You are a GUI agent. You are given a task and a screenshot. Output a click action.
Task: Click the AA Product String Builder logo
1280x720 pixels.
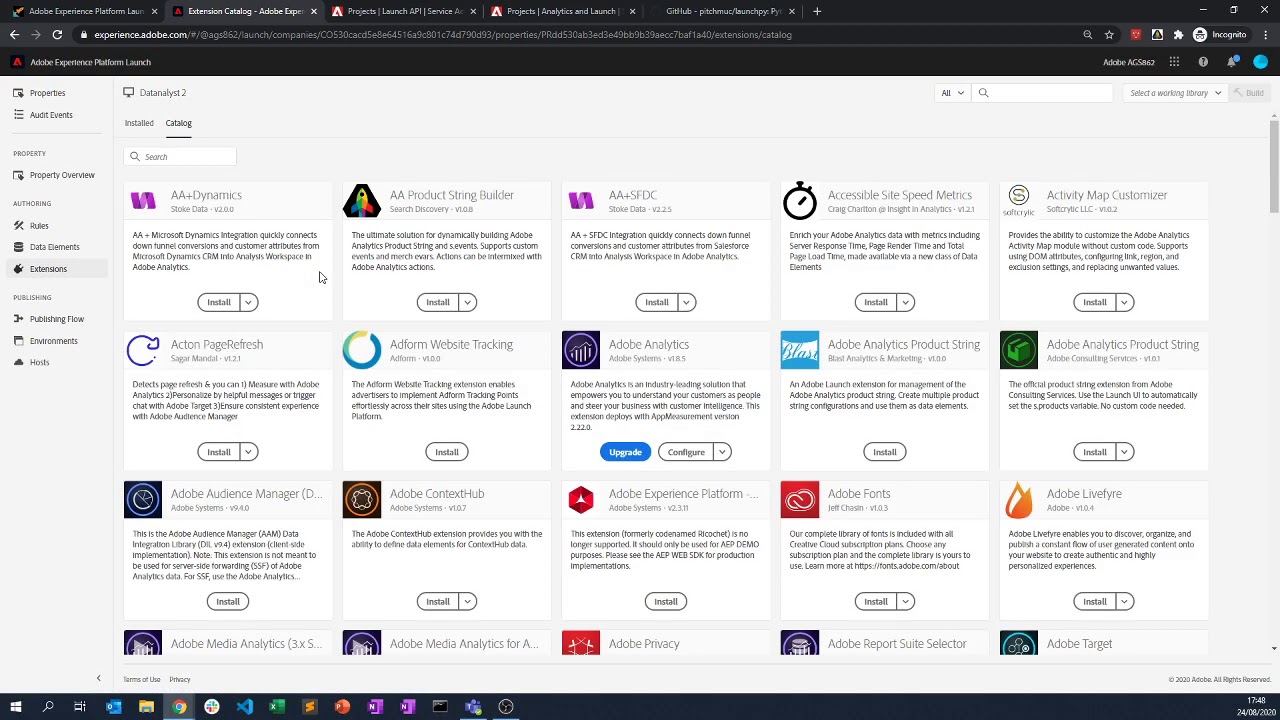pos(362,201)
